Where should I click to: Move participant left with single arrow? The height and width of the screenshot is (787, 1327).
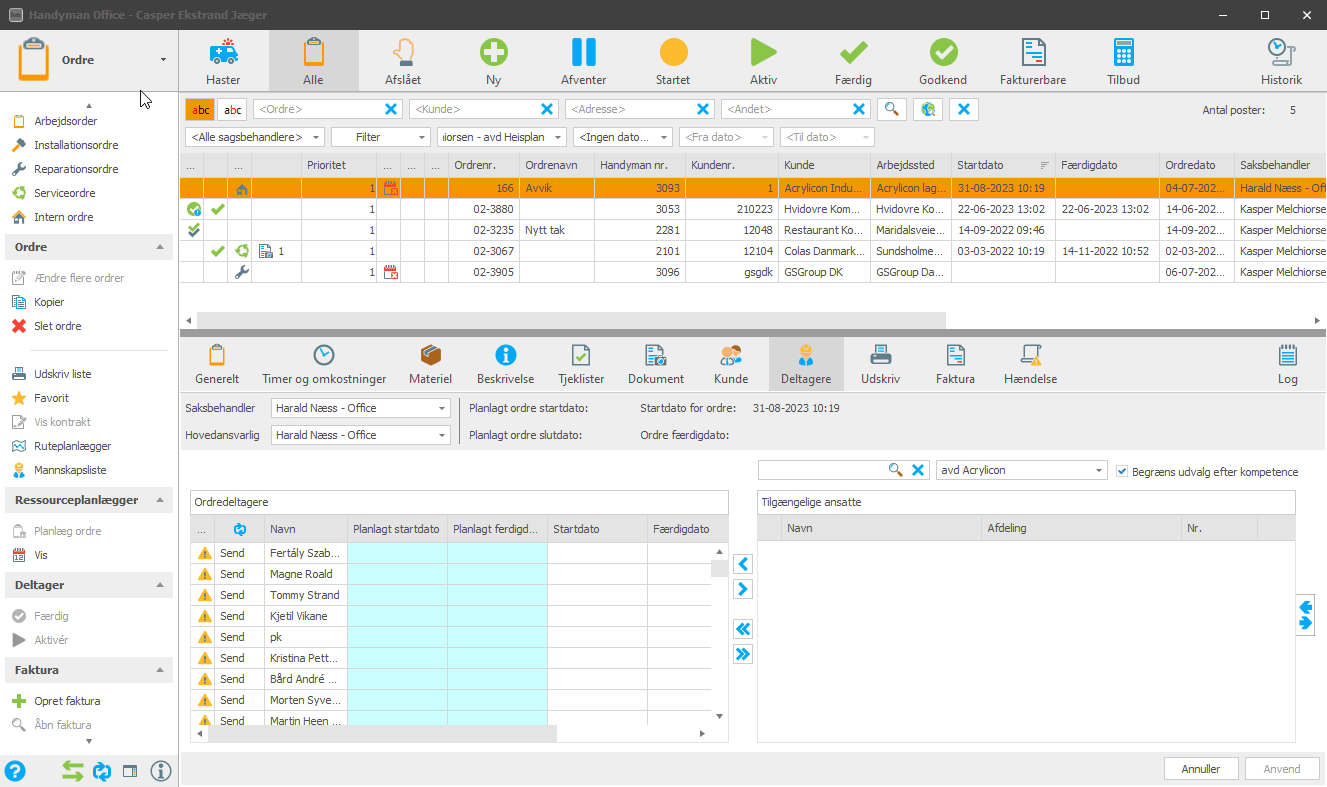743,565
